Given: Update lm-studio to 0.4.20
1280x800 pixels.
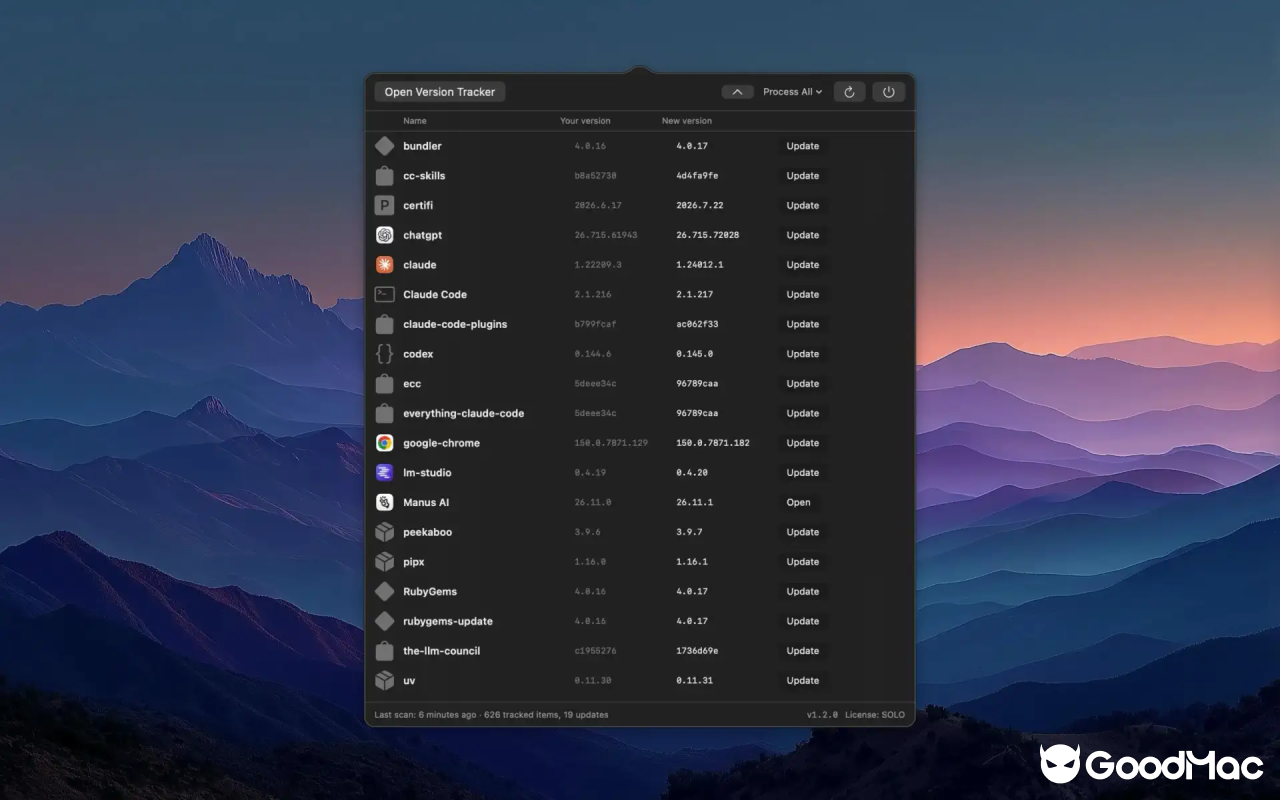Looking at the screenshot, I should pyautogui.click(x=803, y=472).
